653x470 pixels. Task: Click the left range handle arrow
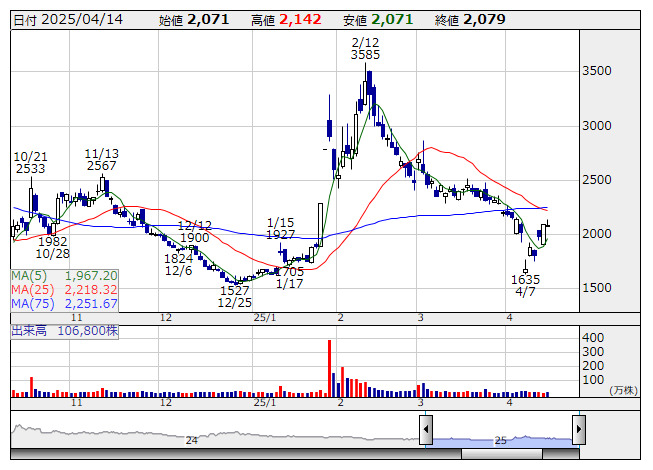(x=426, y=429)
